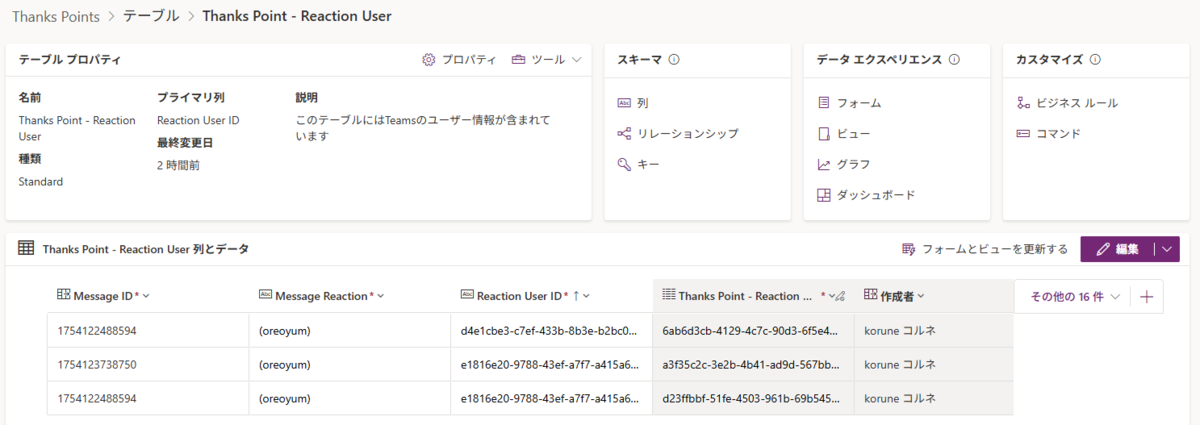Click the chart icon beside グラフ
This screenshot has width=1200, height=425.
point(824,164)
